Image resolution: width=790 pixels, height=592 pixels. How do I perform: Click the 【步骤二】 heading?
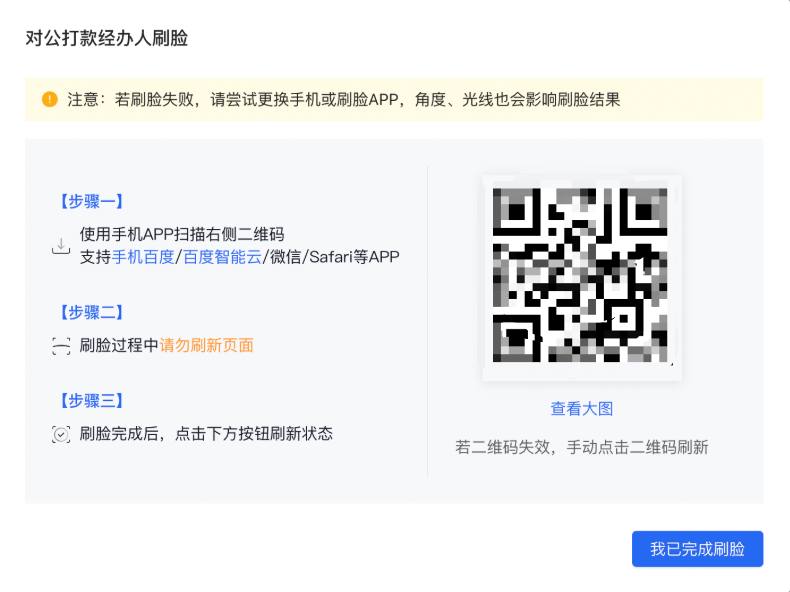click(92, 312)
